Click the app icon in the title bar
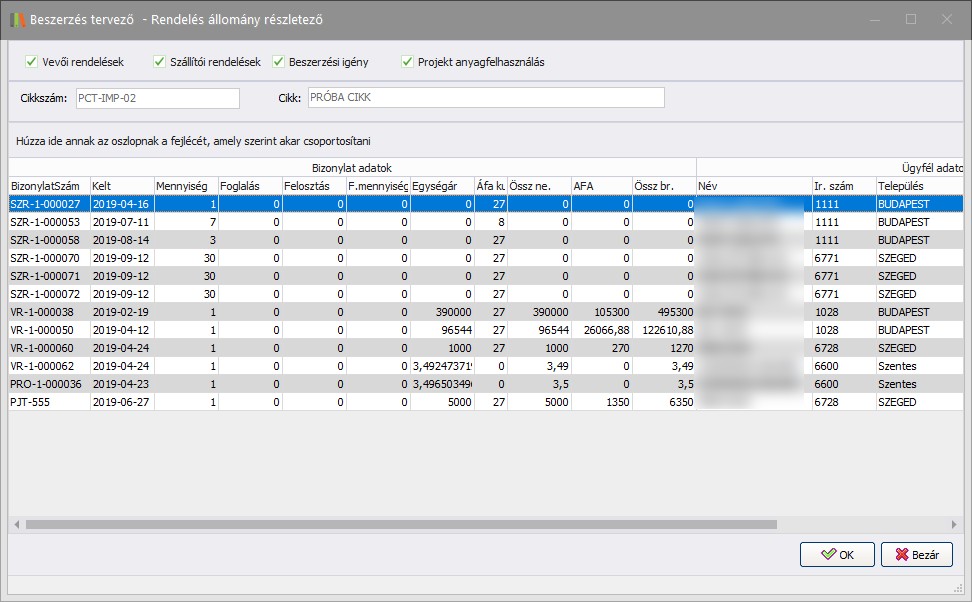This screenshot has width=972, height=602. point(16,19)
